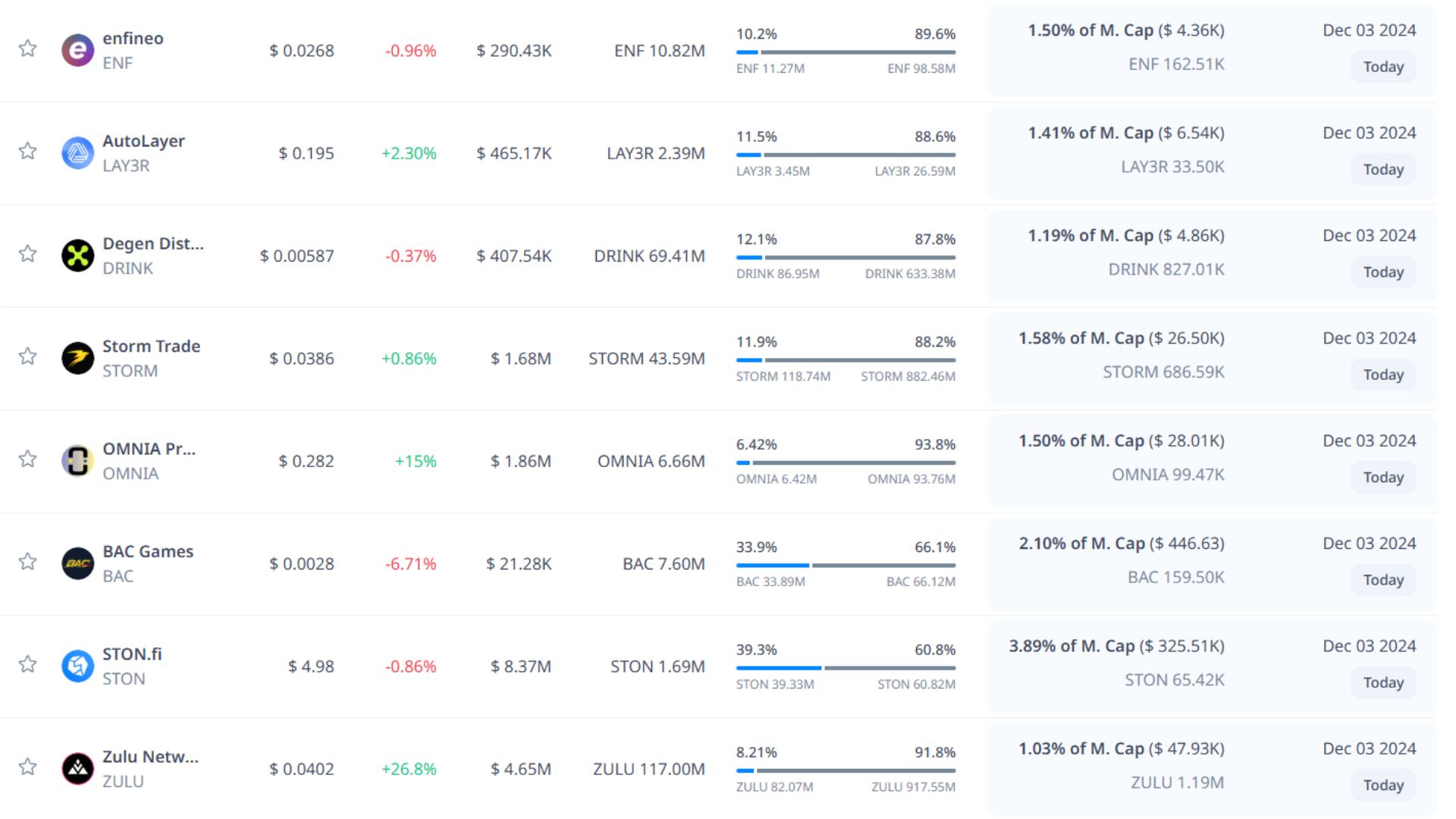Add Zulu Network to favorites star
The height and width of the screenshot is (819, 1456).
(28, 767)
